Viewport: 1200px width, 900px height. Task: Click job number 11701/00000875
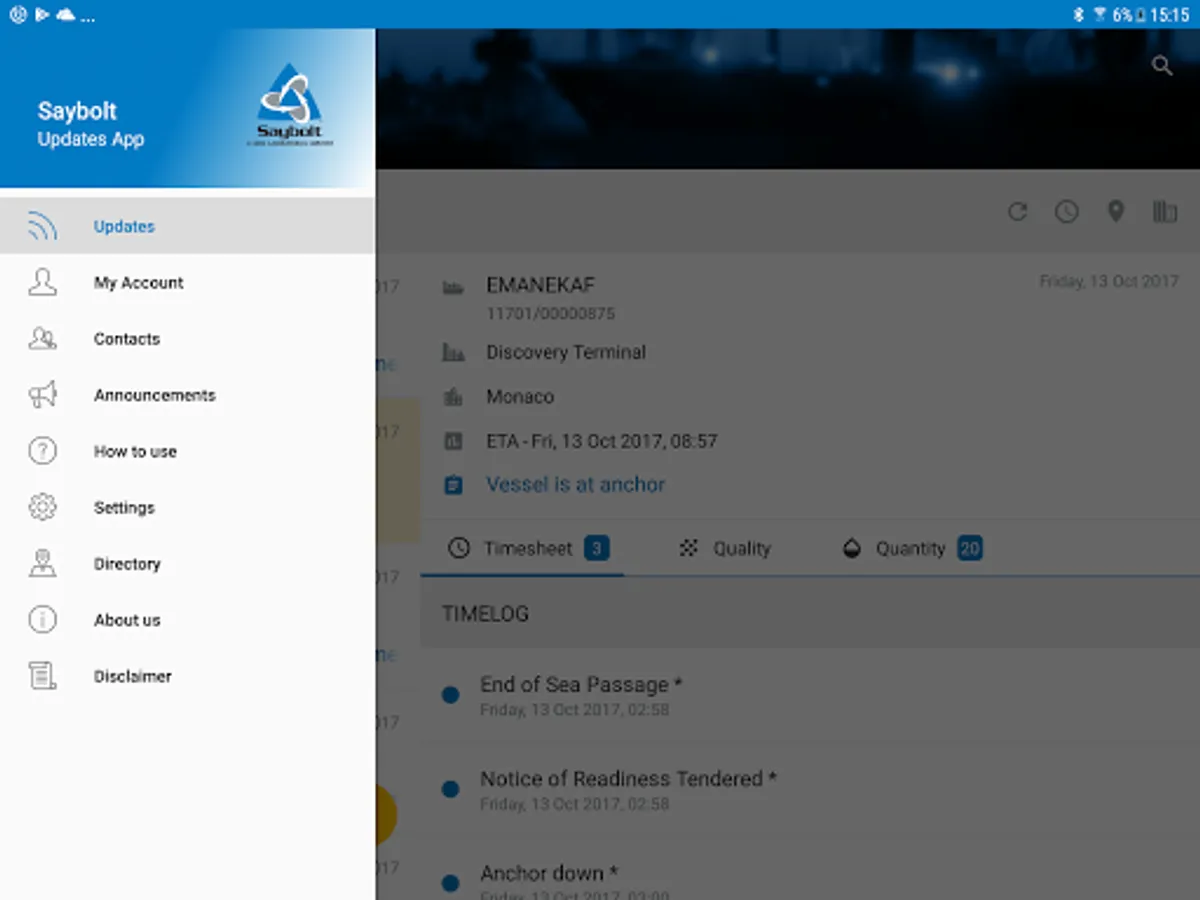551,314
